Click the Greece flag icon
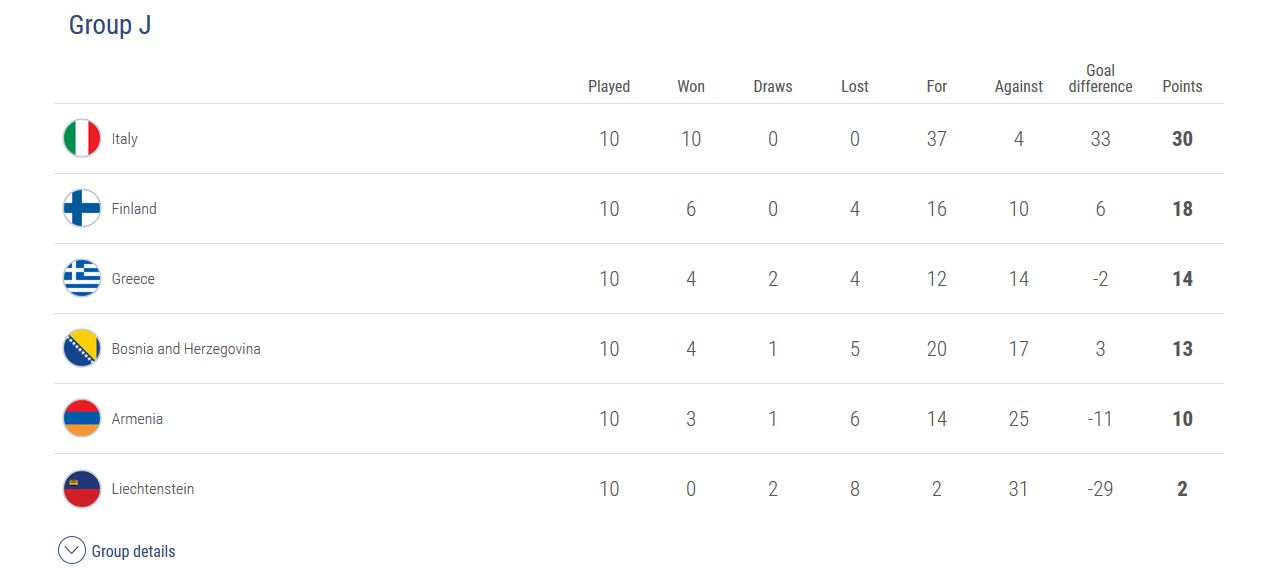The width and height of the screenshot is (1284, 569). (x=82, y=279)
